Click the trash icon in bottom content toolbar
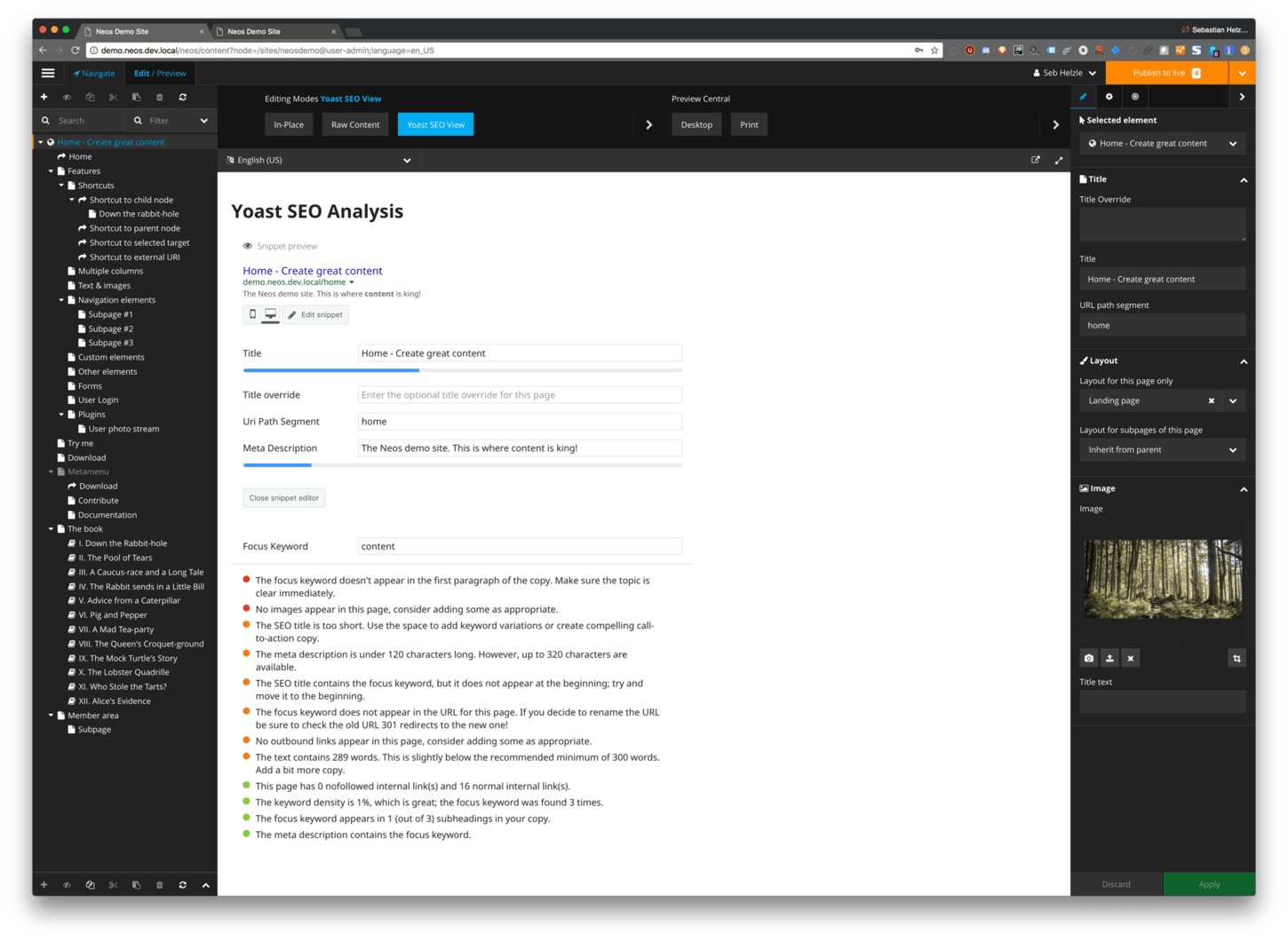The width and height of the screenshot is (1288, 942). pyautogui.click(x=160, y=884)
